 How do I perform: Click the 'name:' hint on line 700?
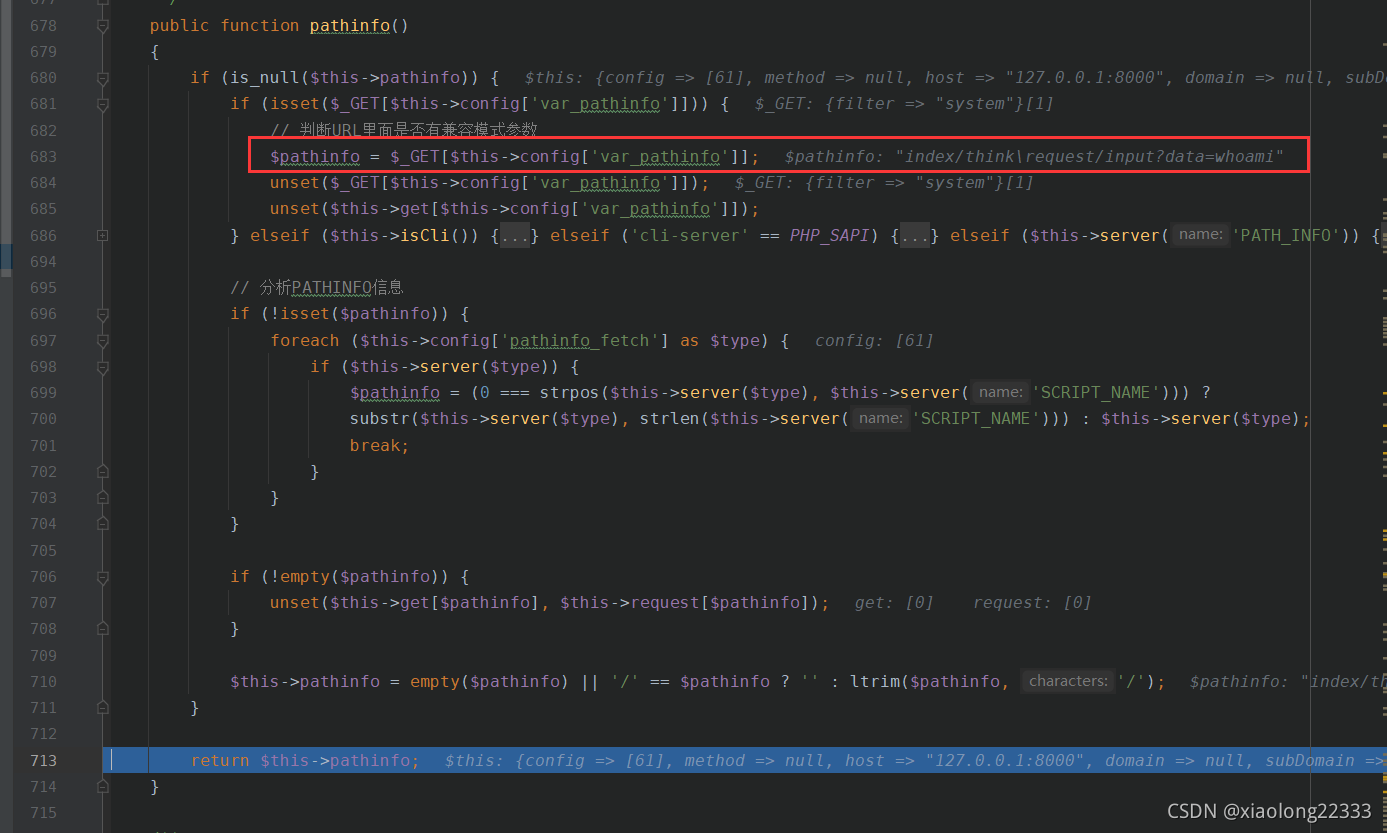[880, 419]
